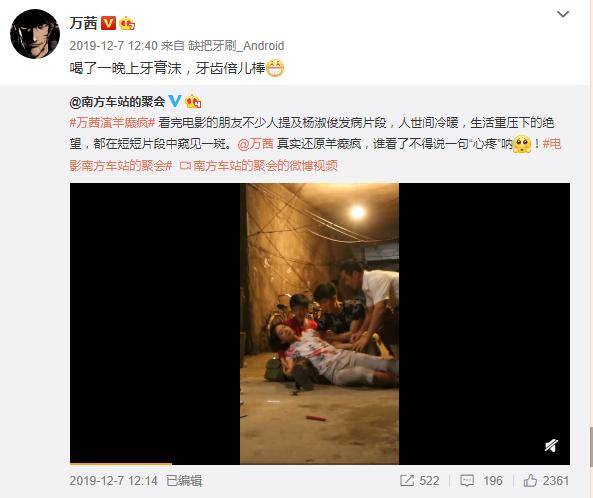Screen dimensions: 593x498
Task: Click the 2019-12-7 12:40 timestamp
Action: pyautogui.click(x=113, y=46)
